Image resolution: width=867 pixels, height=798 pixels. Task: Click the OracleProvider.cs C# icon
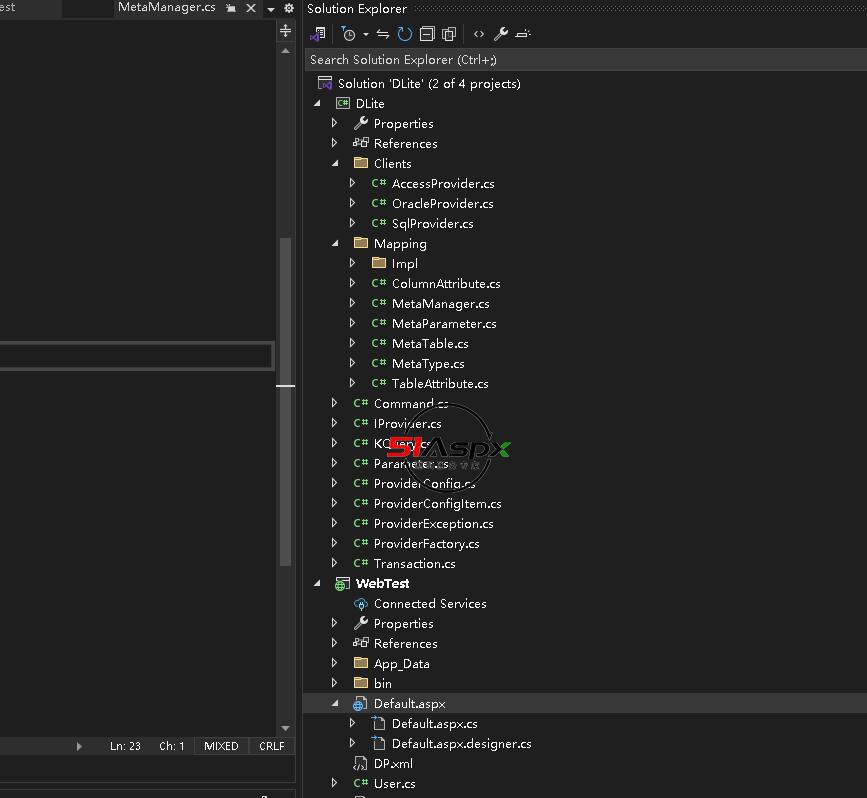379,203
